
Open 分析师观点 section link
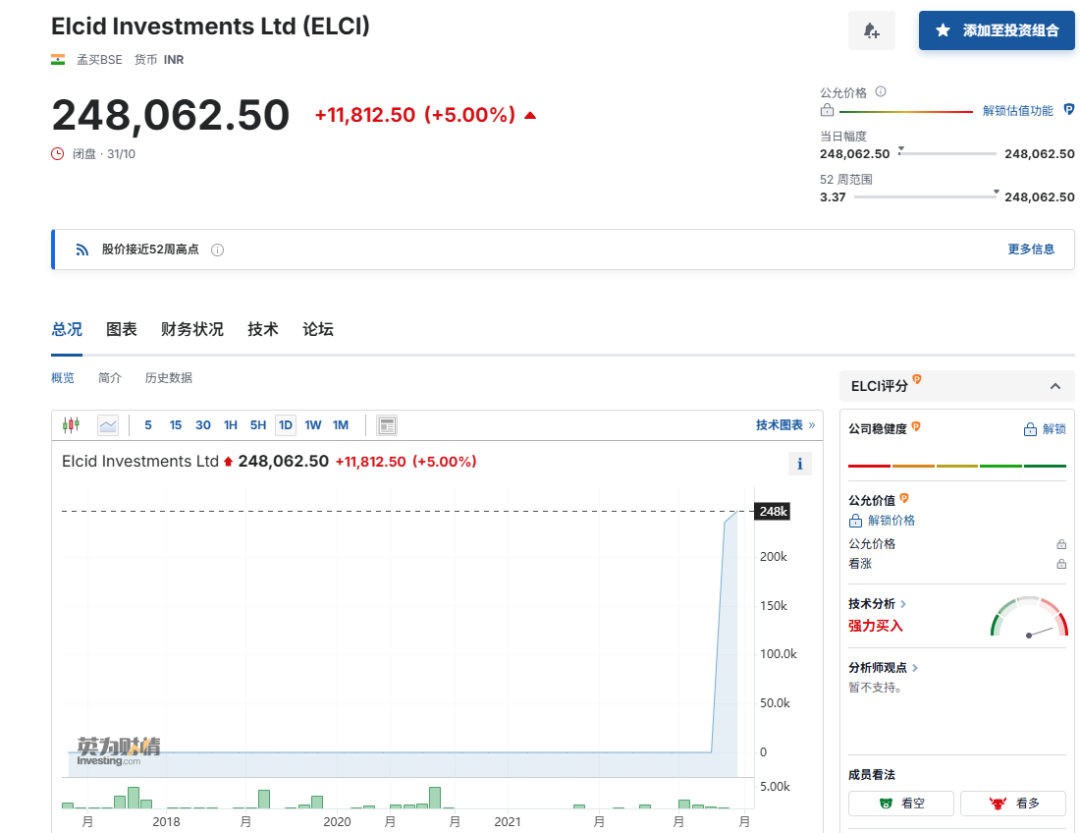(883, 668)
